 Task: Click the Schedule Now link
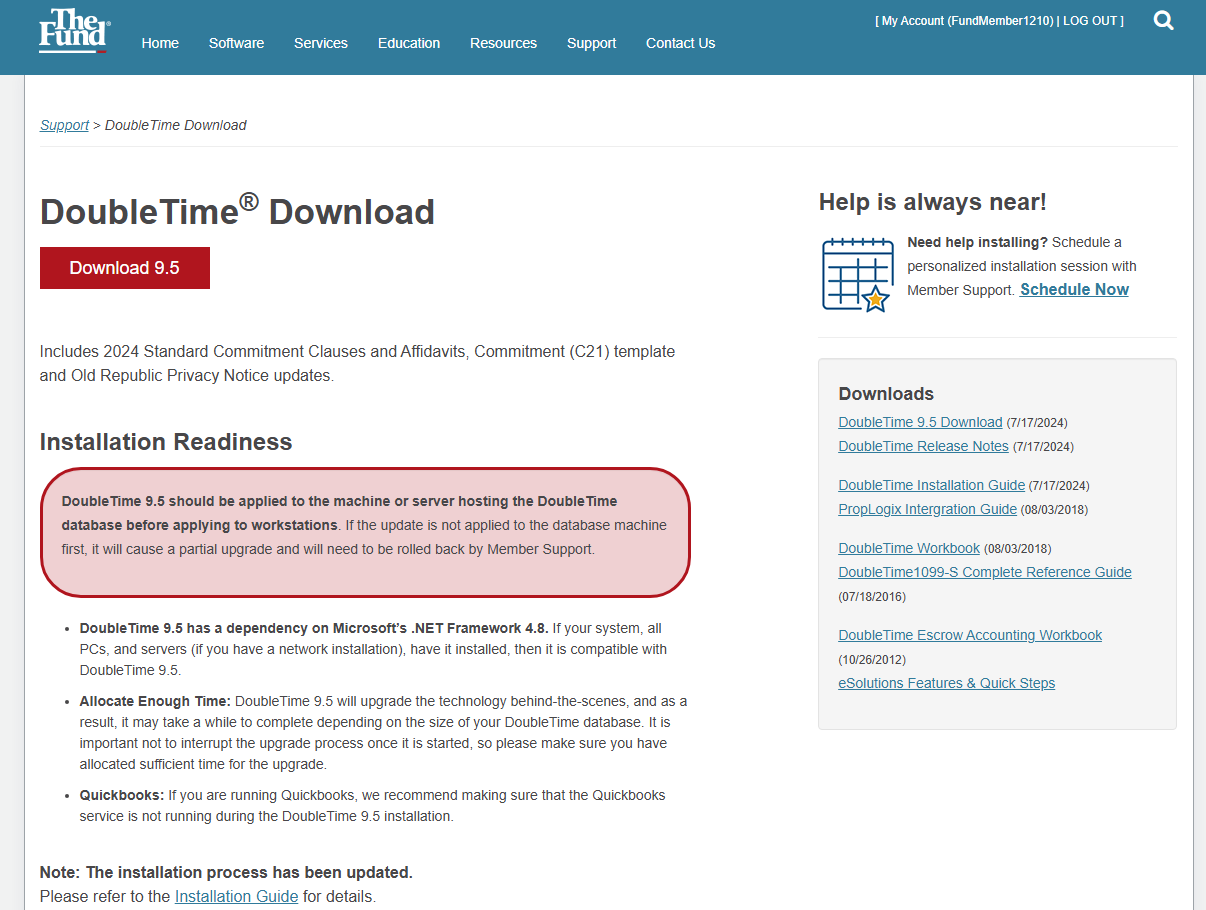(1074, 289)
